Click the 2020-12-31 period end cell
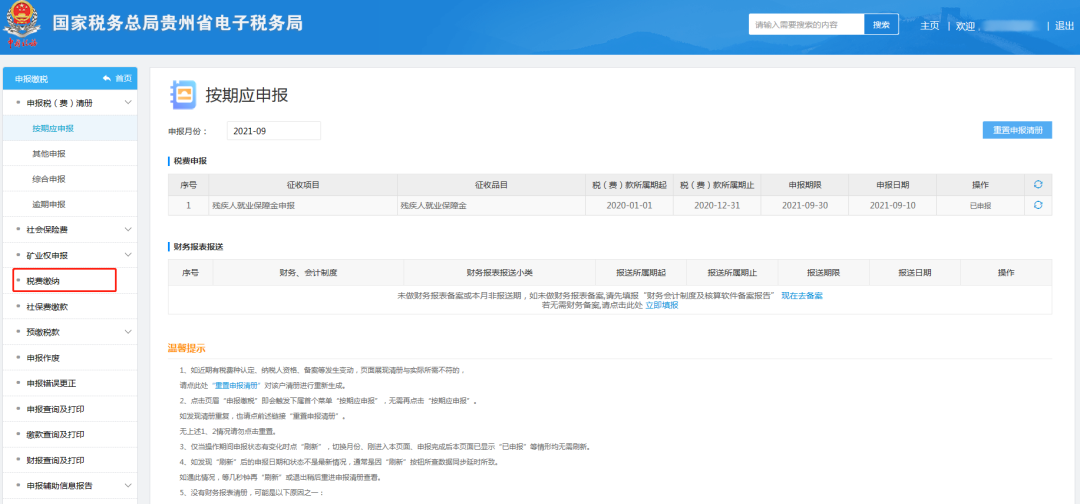Viewport: 1080px width, 504px height. (716, 205)
